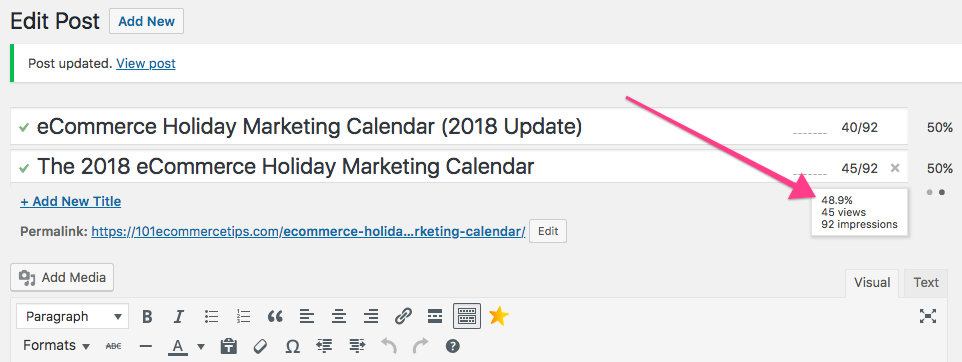Screen dimensions: 962x362
Task: Insert or edit link icon
Action: click(x=402, y=317)
